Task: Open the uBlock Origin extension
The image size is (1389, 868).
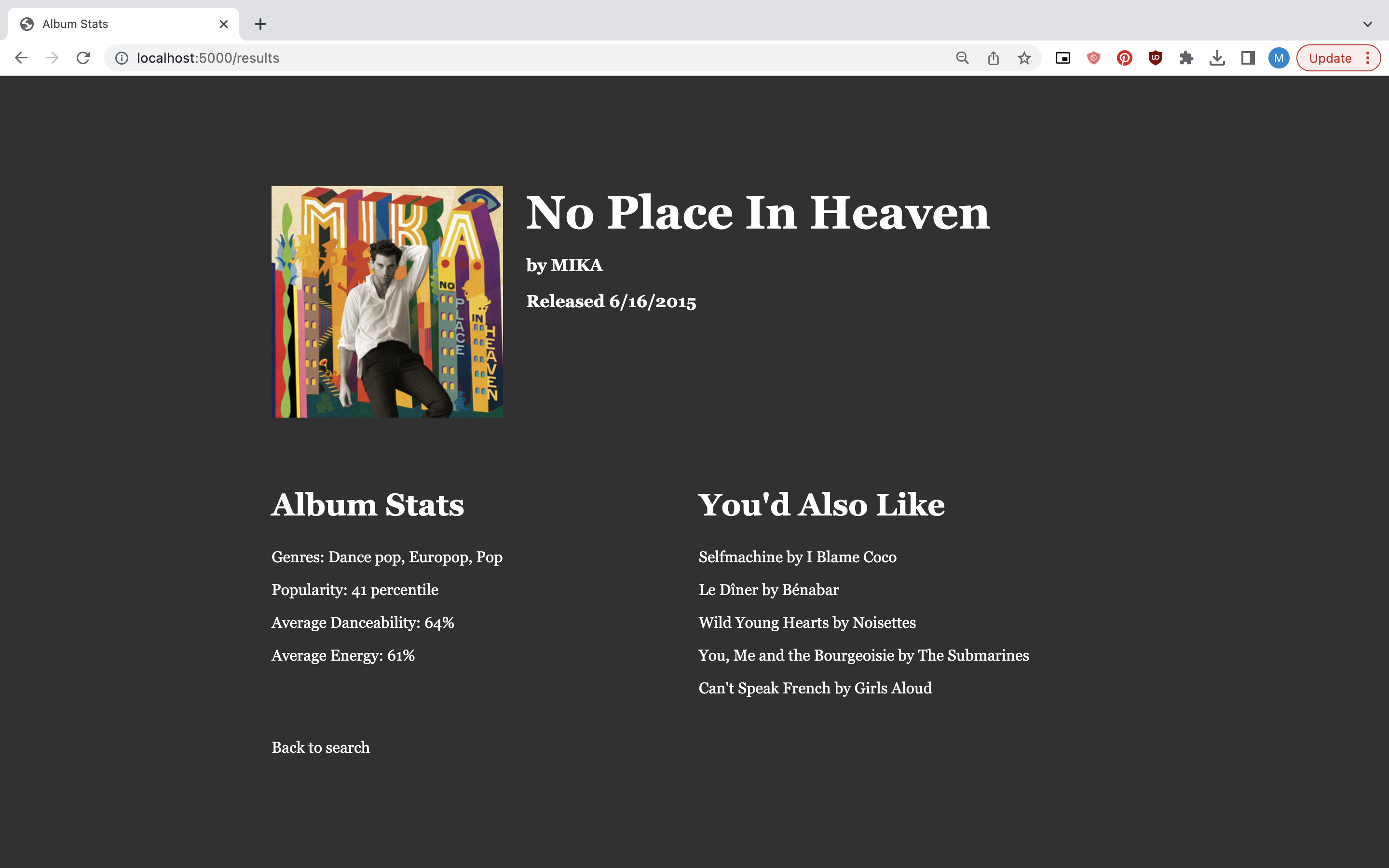Action: 1155,57
